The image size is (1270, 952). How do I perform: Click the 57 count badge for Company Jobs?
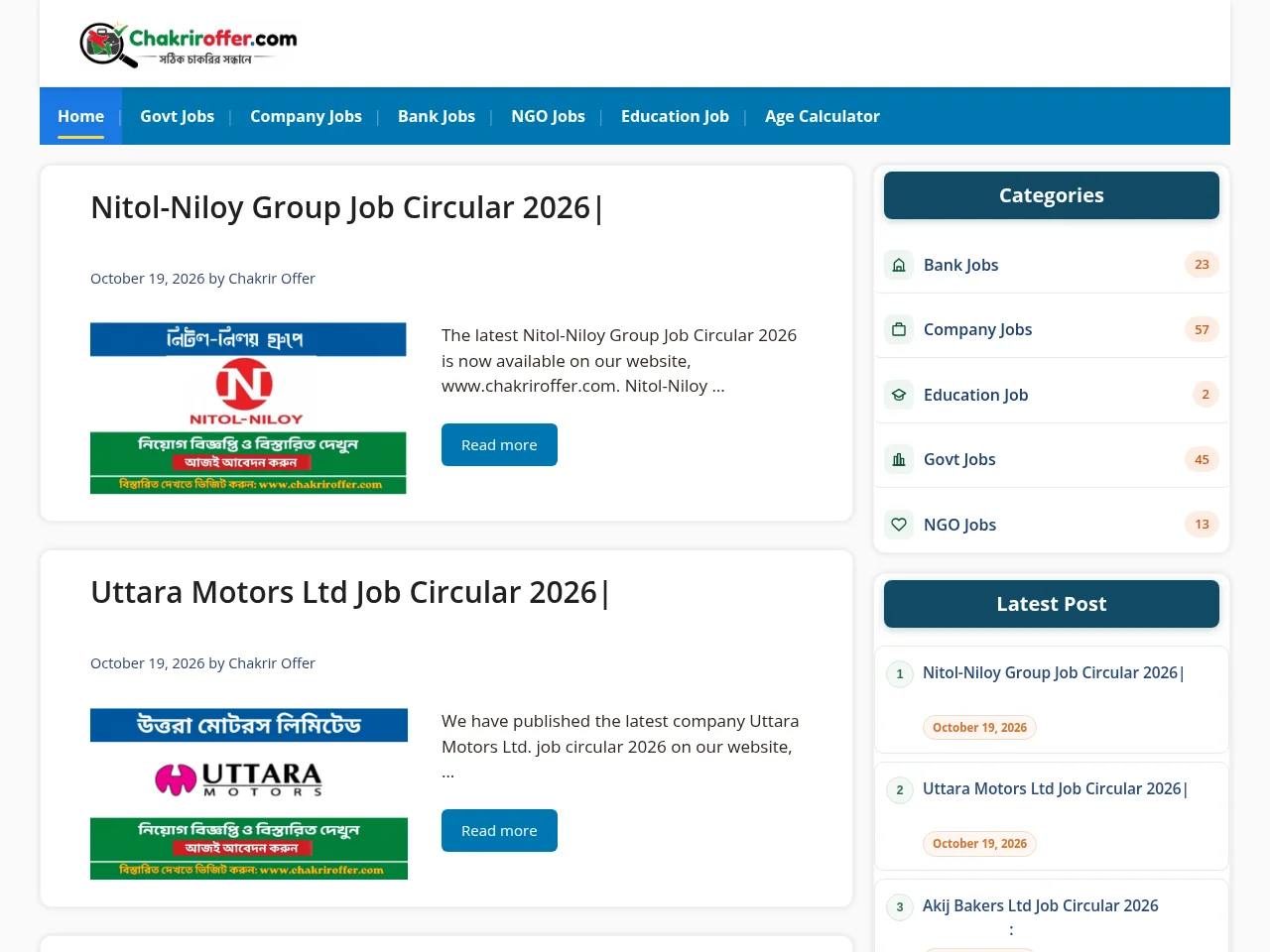(x=1202, y=329)
